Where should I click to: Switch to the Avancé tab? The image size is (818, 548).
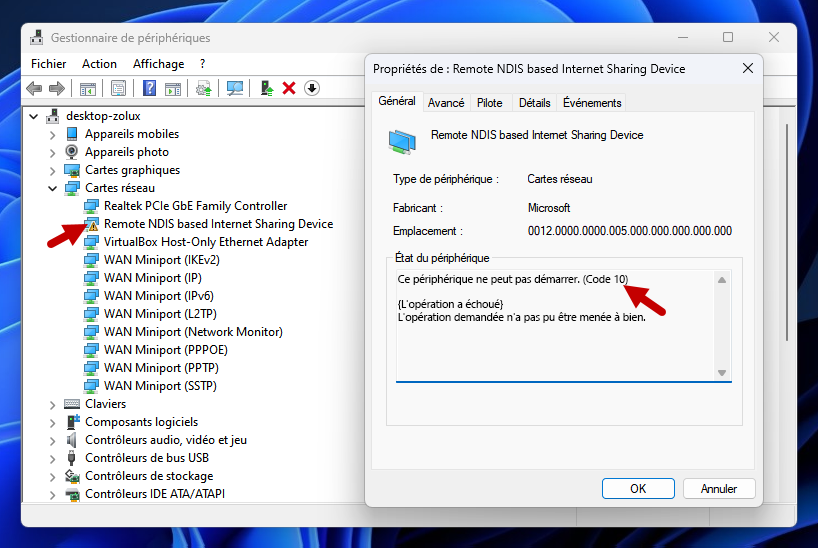pyautogui.click(x=446, y=103)
